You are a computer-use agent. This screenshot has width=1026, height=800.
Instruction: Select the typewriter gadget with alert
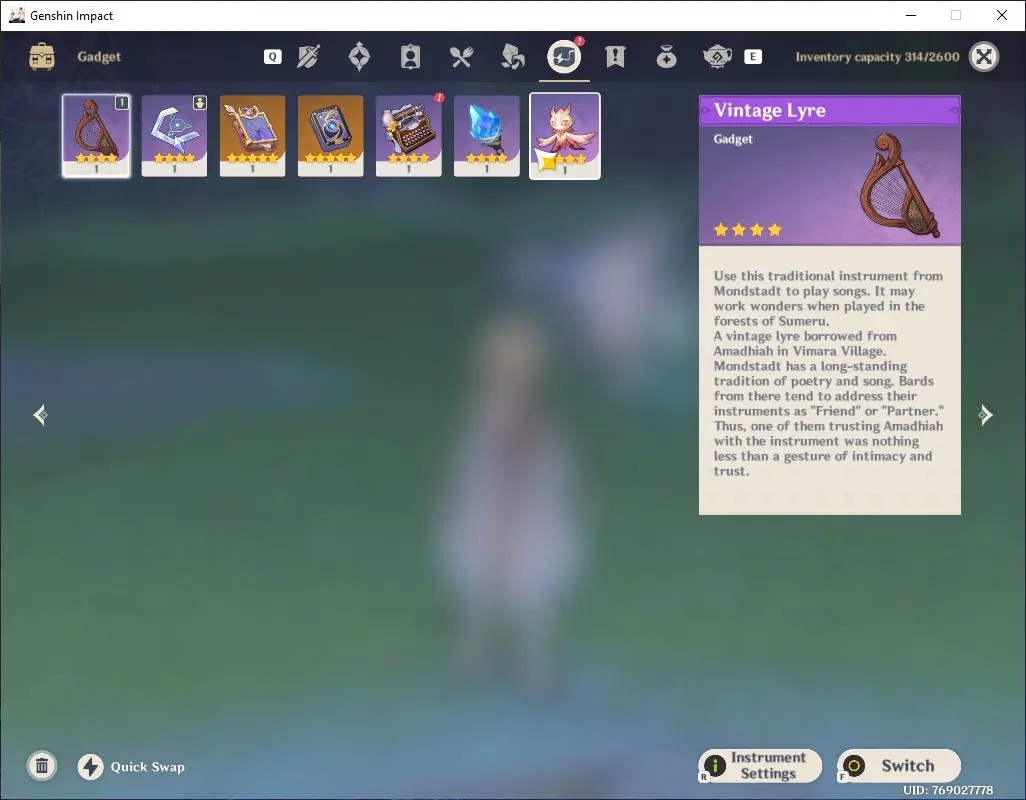tap(408, 135)
